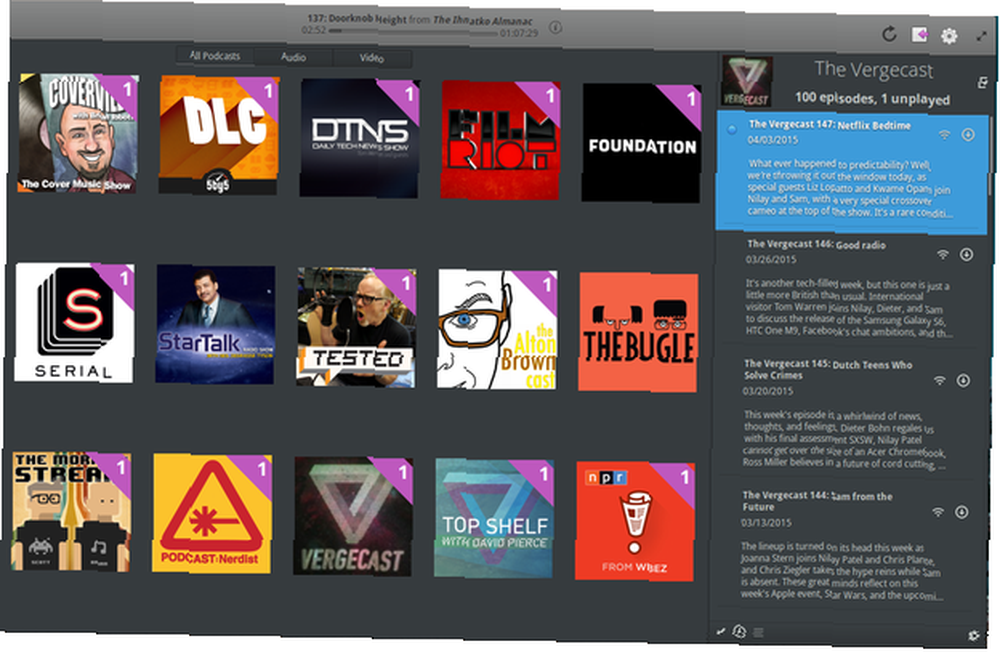Click the 03/26/2015 episode date

click(771, 259)
